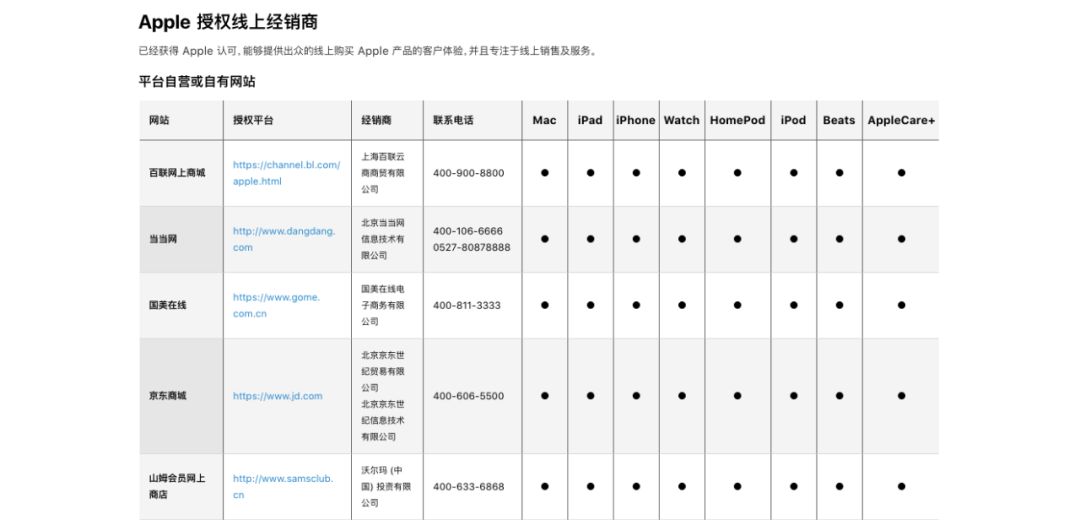Click the iPod dot in 当当网 row
This screenshot has height=520, width=1080.
[793, 239]
